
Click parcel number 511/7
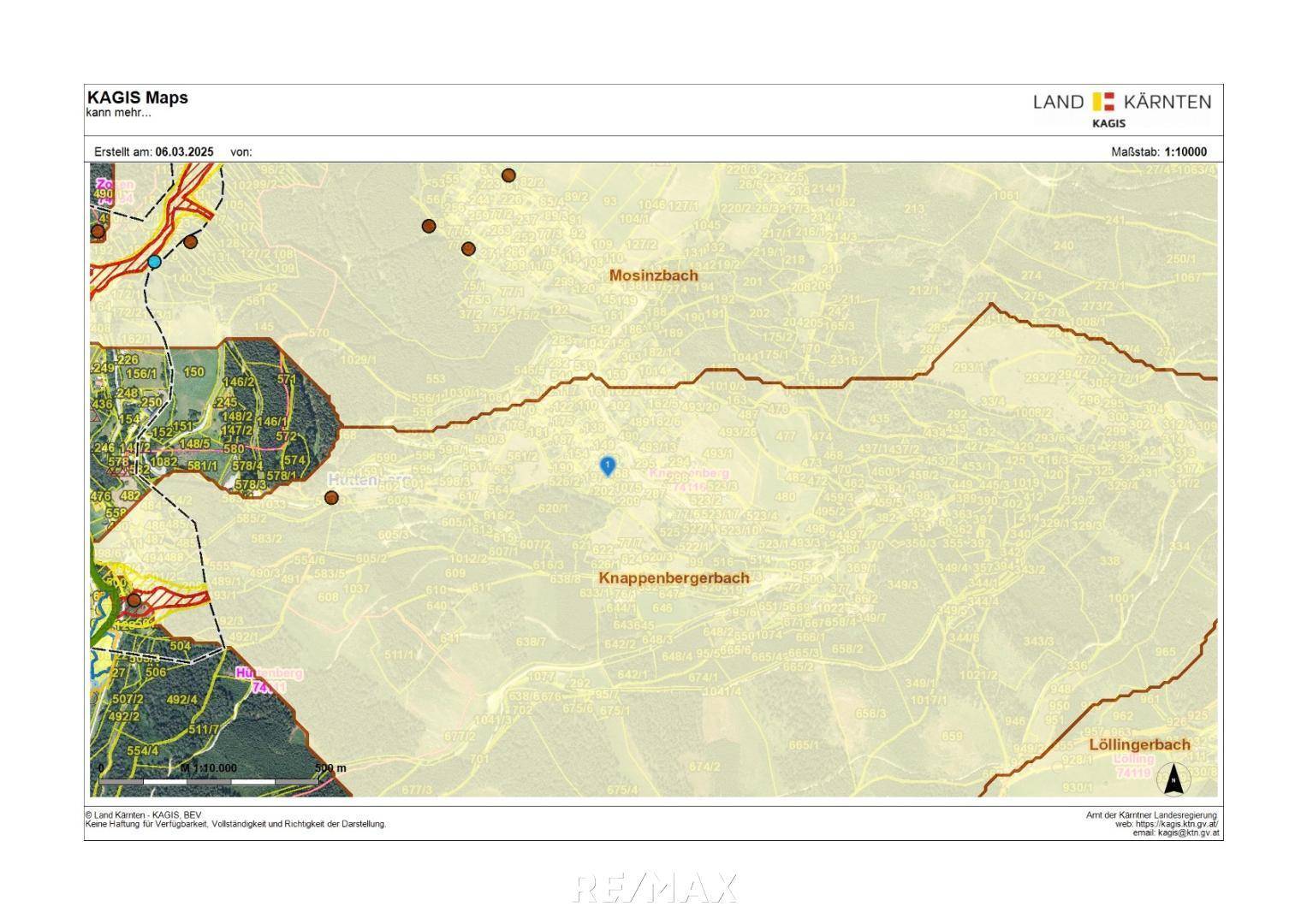(204, 729)
